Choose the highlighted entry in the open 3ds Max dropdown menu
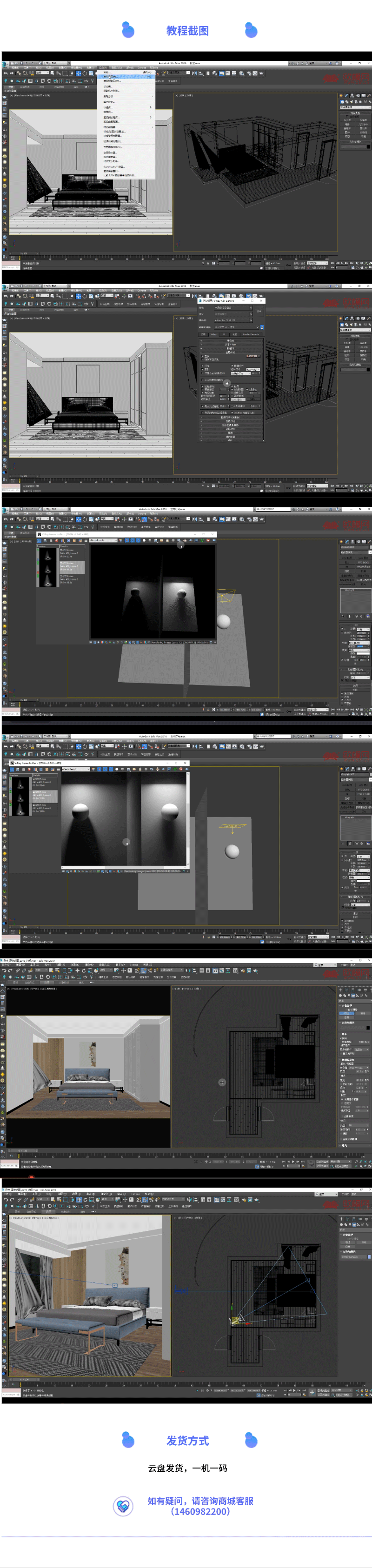 [x=126, y=77]
